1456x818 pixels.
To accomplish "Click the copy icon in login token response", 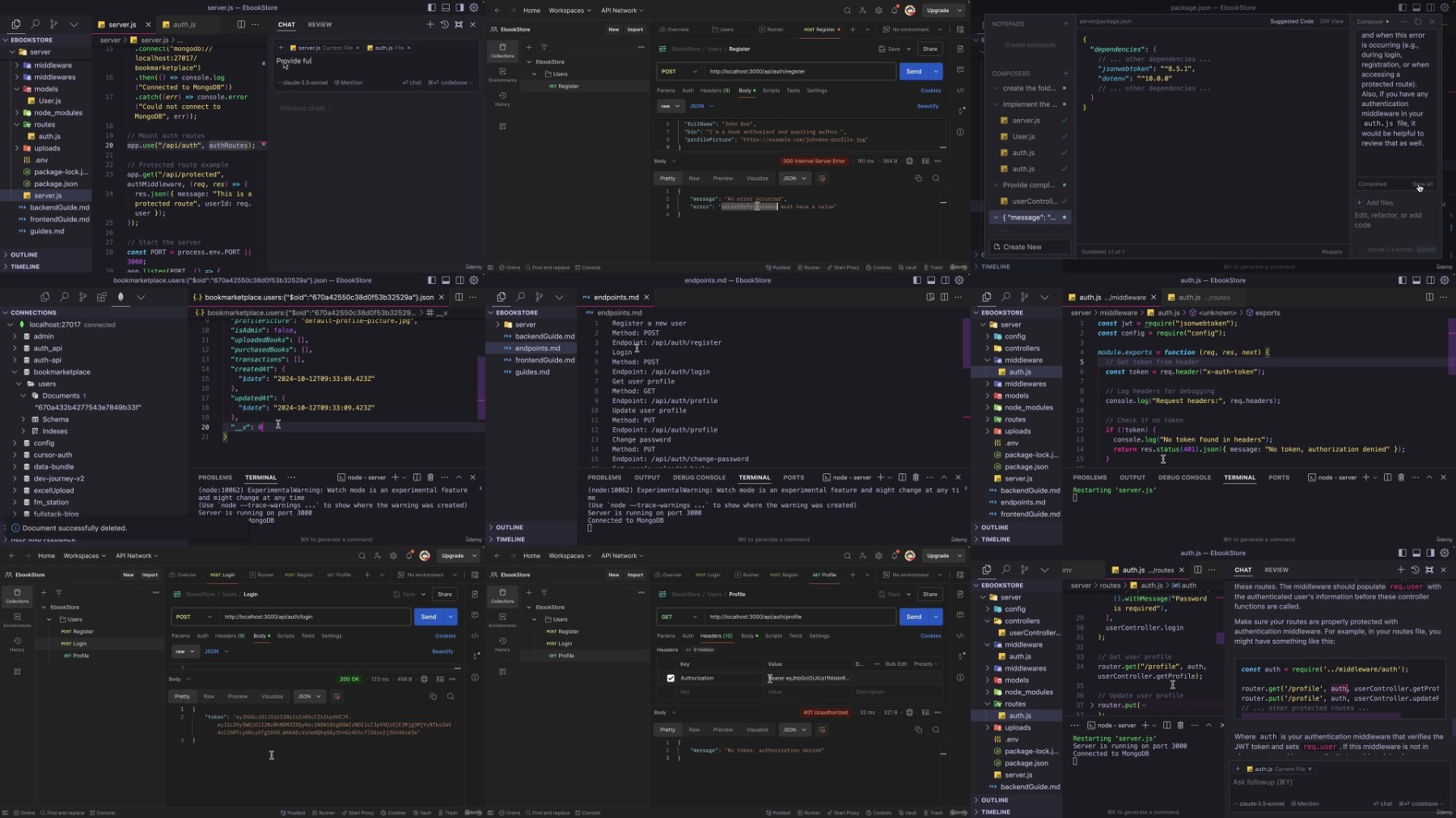I will pyautogui.click(x=433, y=696).
